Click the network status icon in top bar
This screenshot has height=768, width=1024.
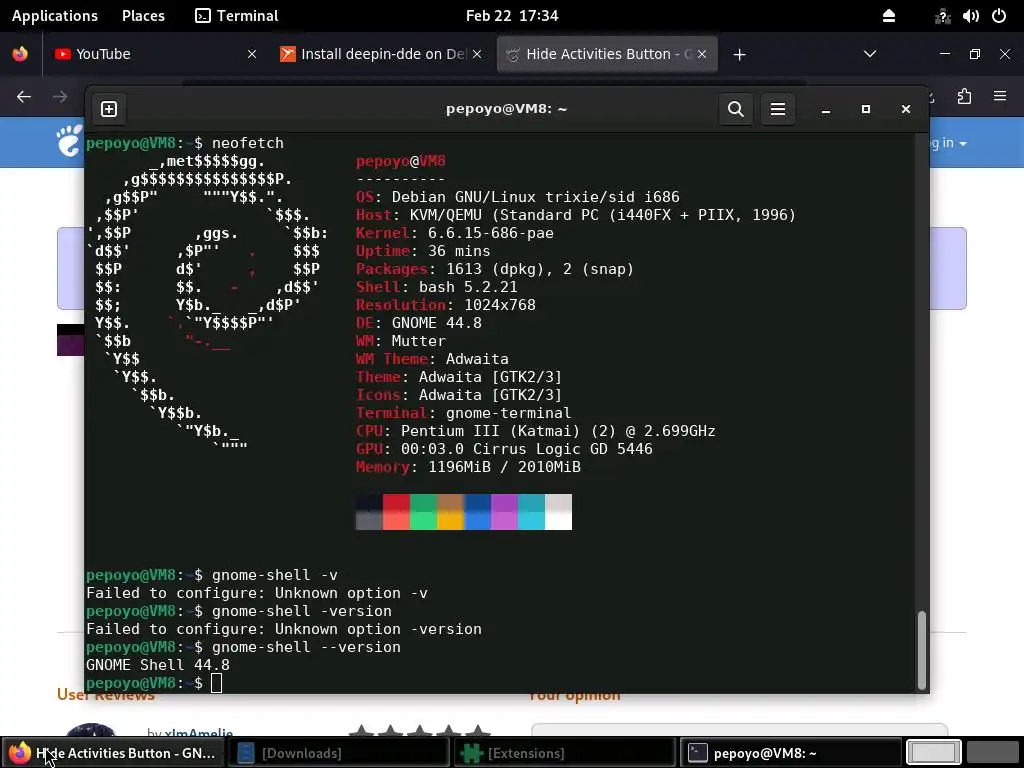click(942, 16)
